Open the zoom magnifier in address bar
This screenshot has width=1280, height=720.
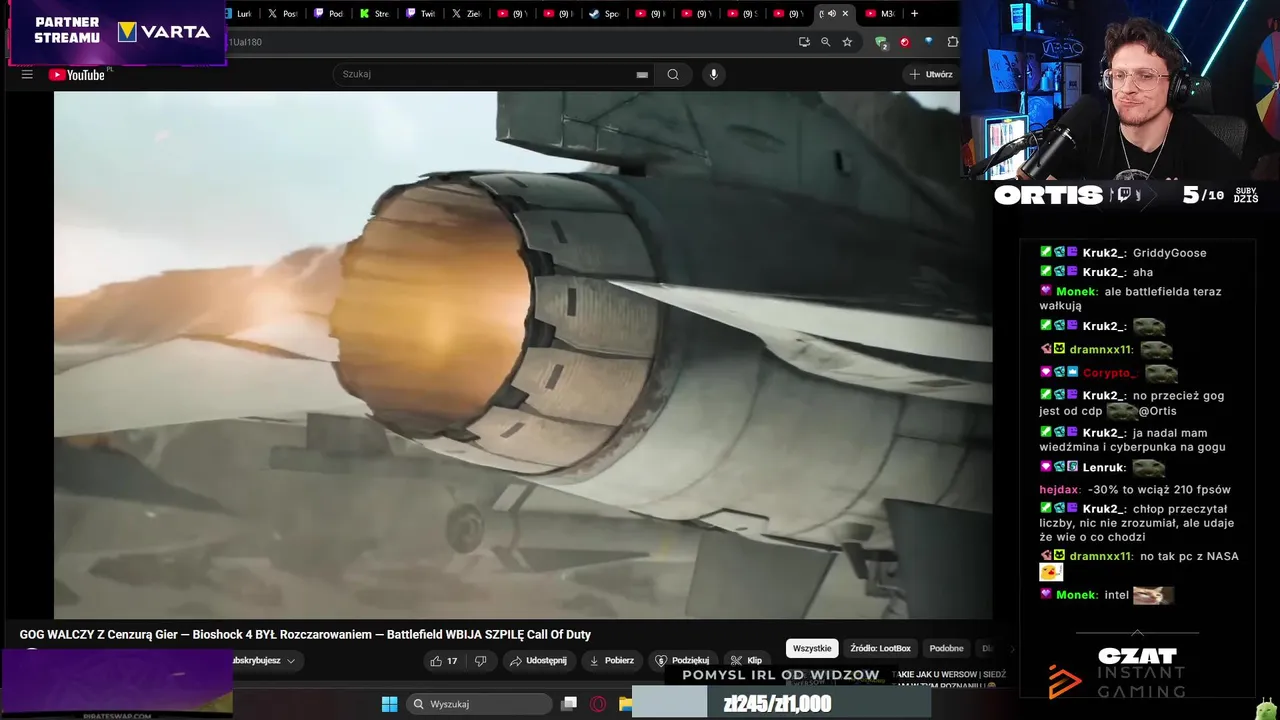[x=825, y=42]
